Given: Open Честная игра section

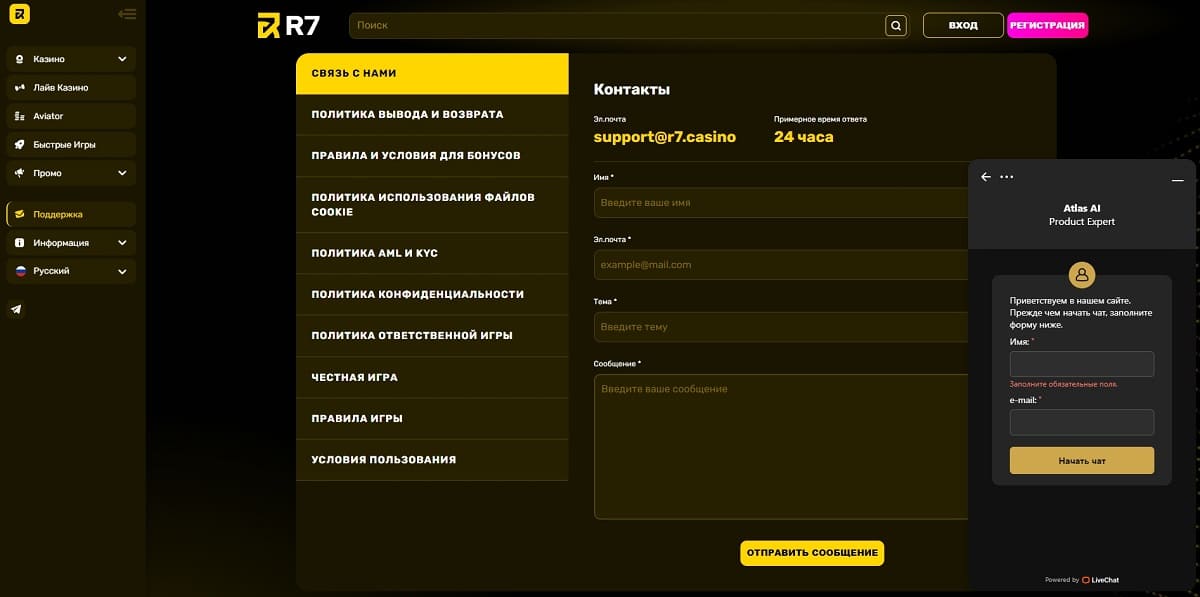Looking at the screenshot, I should click(x=432, y=377).
